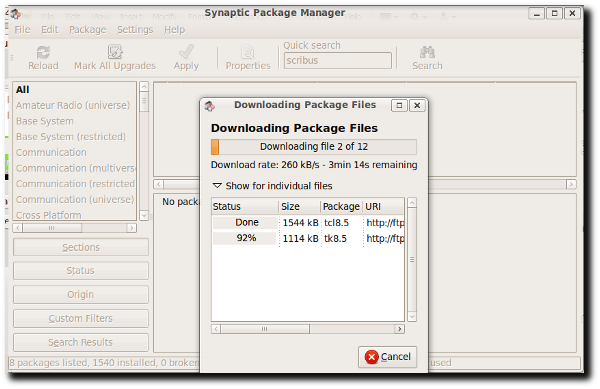Click the Search Results button
This screenshot has width=600, height=389.
pos(81,342)
